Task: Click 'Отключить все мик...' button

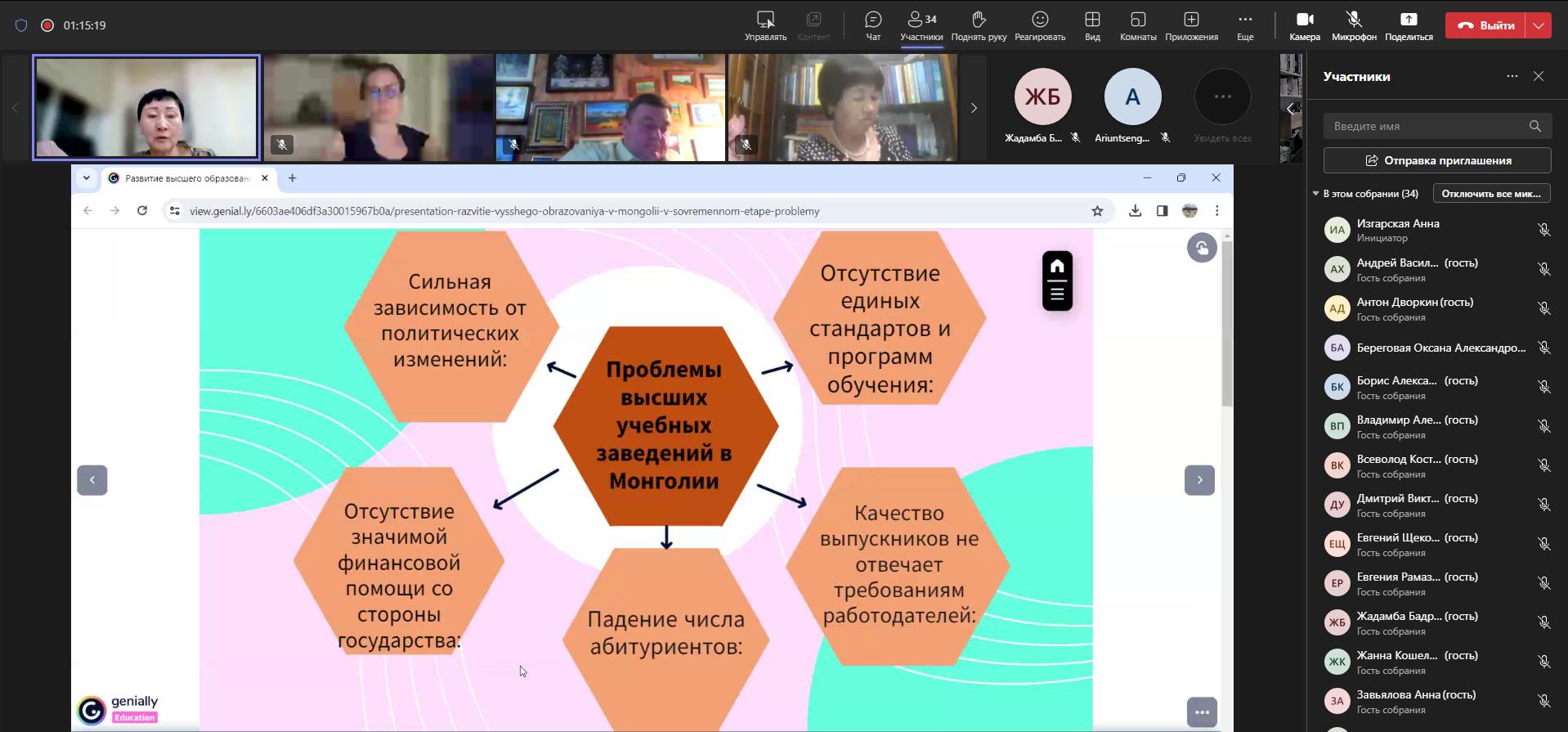Action: pos(1490,194)
